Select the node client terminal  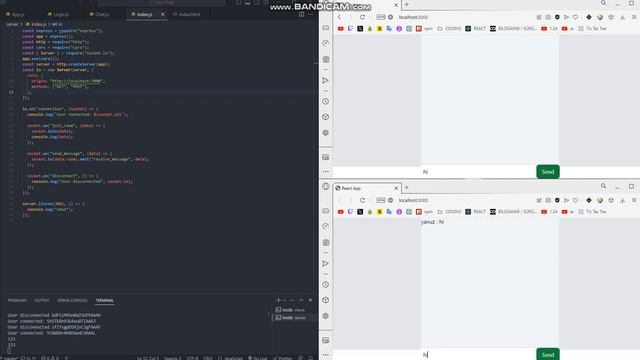290,310
